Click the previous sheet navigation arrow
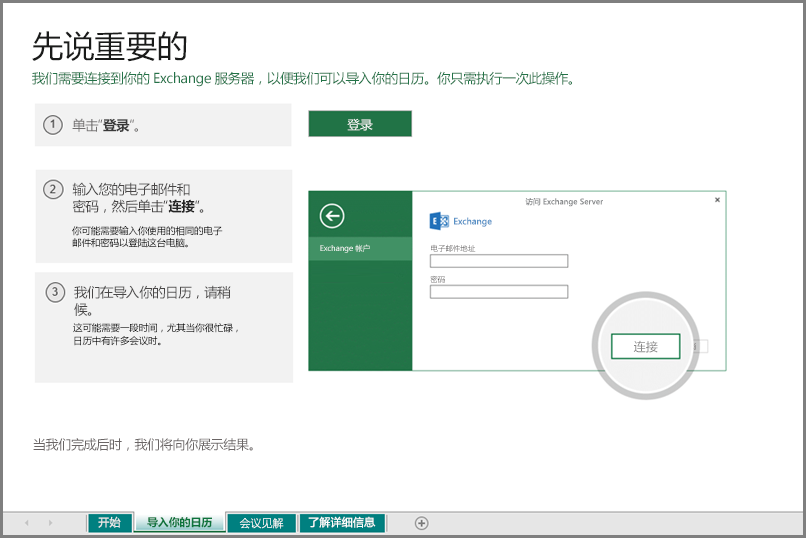The width and height of the screenshot is (806, 538). [x=27, y=523]
